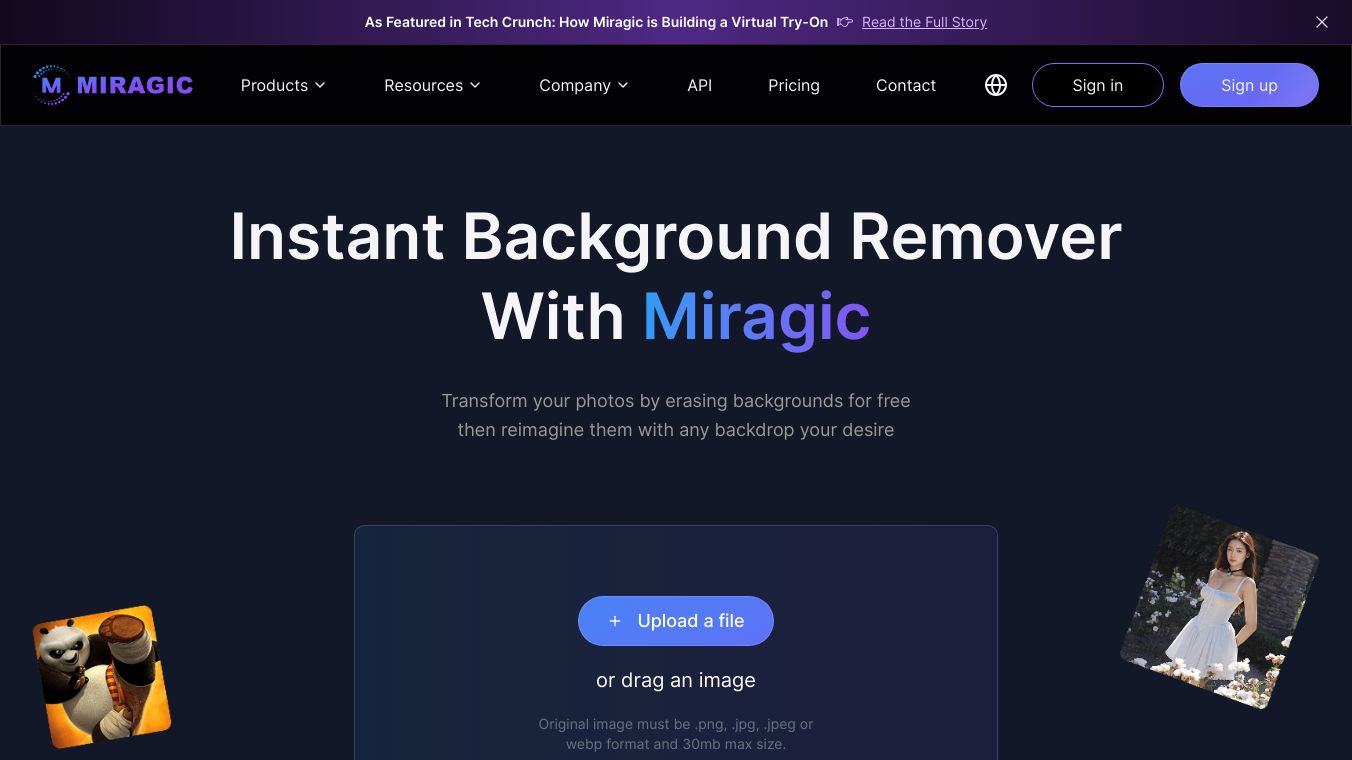Click the 'Original image must be' format note
The width and height of the screenshot is (1352, 760).
[676, 734]
